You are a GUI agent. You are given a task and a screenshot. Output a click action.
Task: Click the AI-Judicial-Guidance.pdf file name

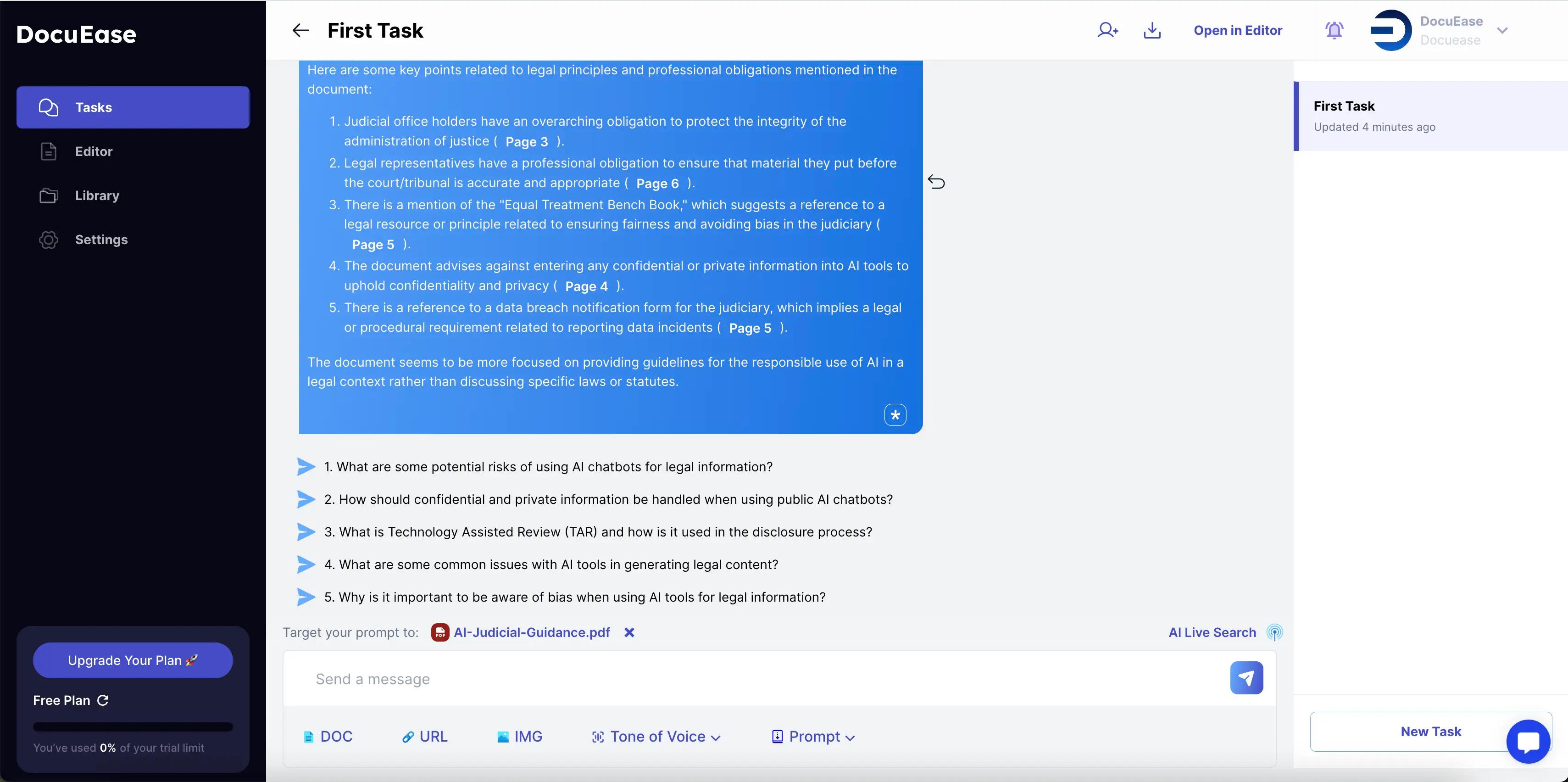(x=531, y=632)
